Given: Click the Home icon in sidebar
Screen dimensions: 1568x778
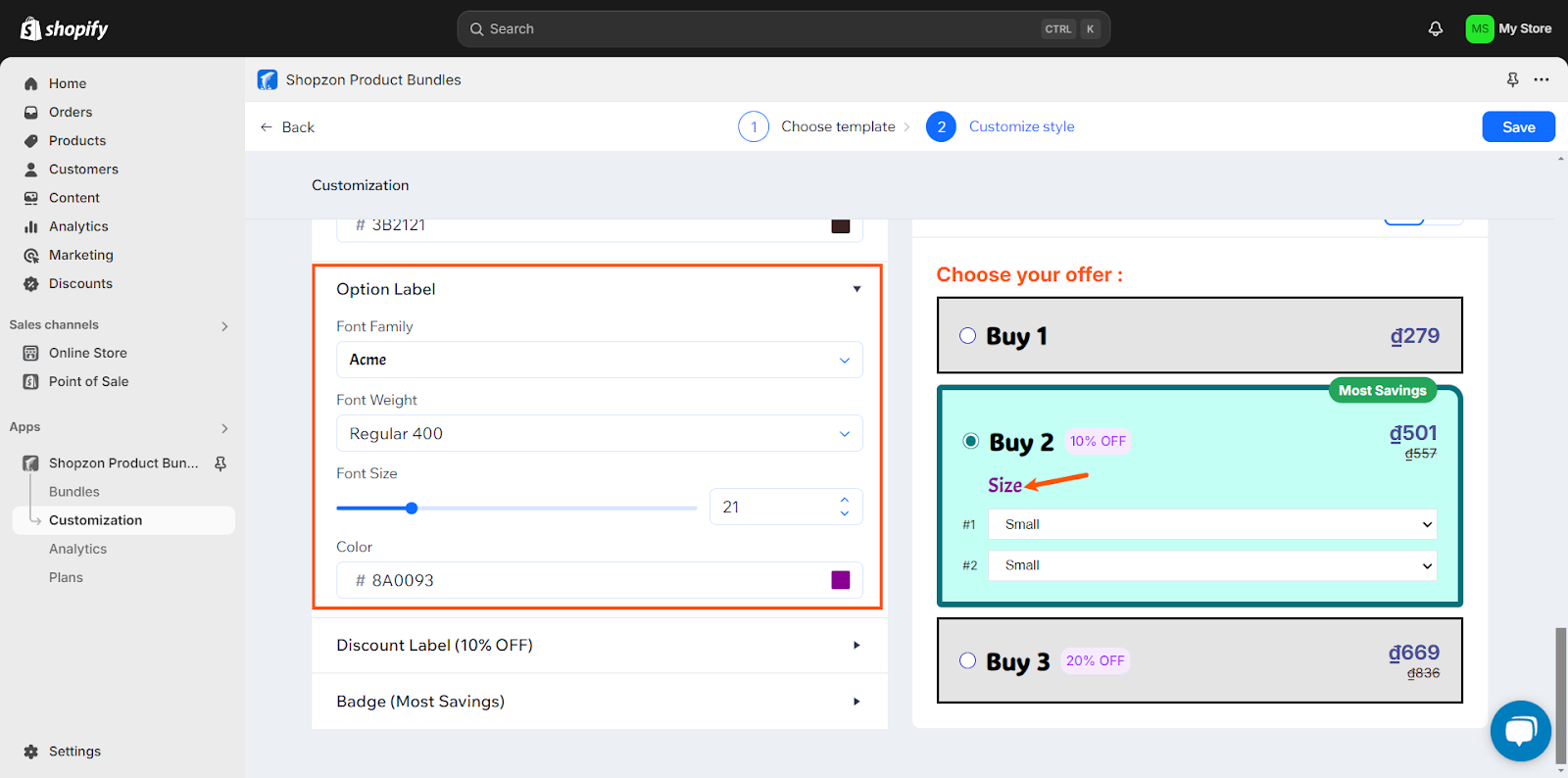Looking at the screenshot, I should coord(30,83).
